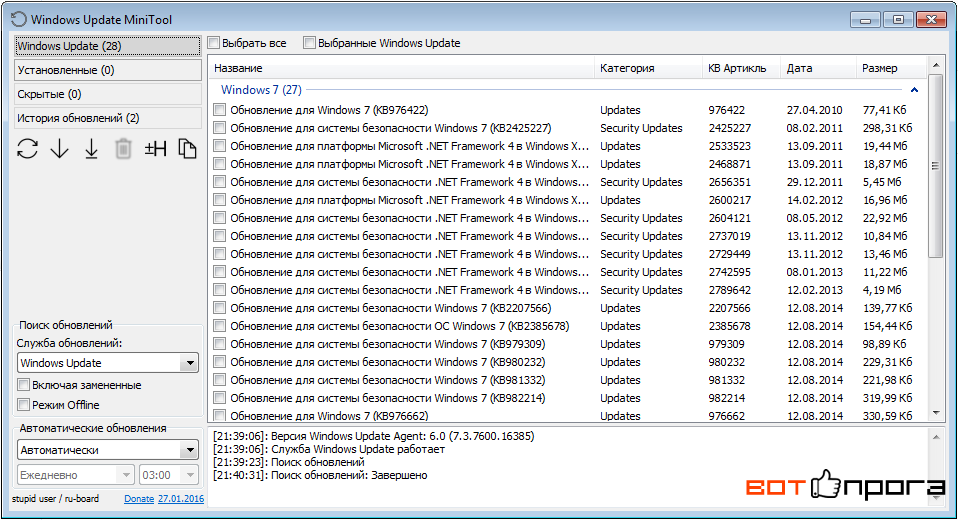
Task: Sort by the Категория column header
Action: (648, 68)
